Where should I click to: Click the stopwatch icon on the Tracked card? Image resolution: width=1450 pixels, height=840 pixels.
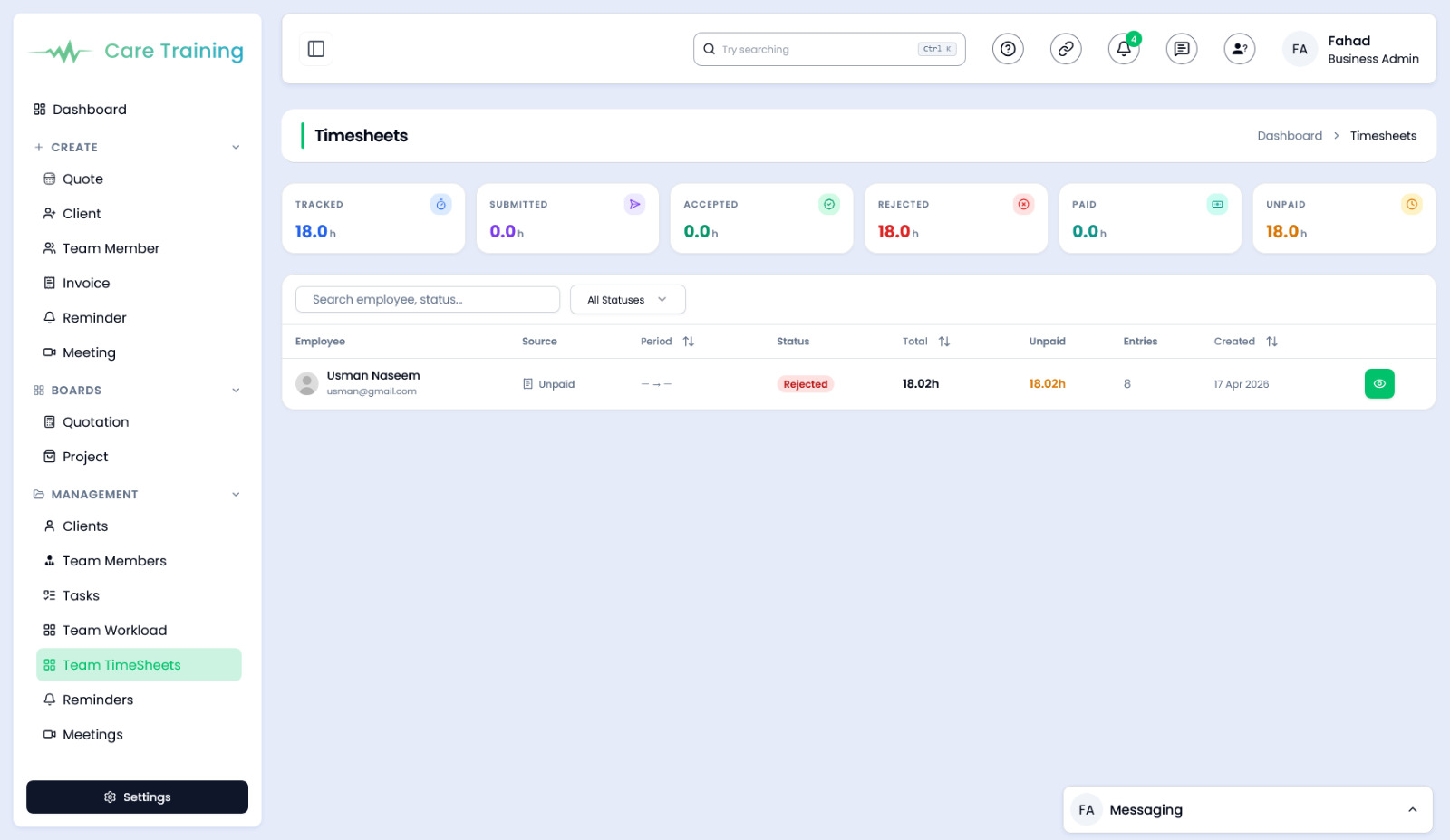click(441, 204)
